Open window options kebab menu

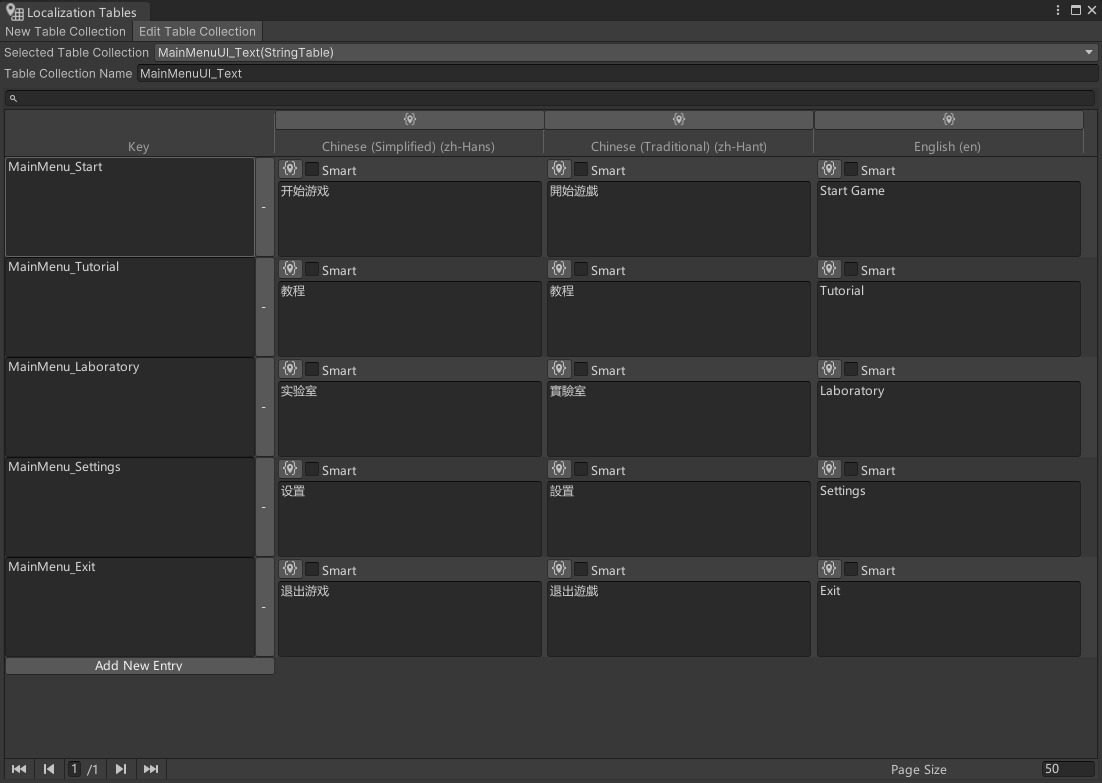(x=1058, y=10)
